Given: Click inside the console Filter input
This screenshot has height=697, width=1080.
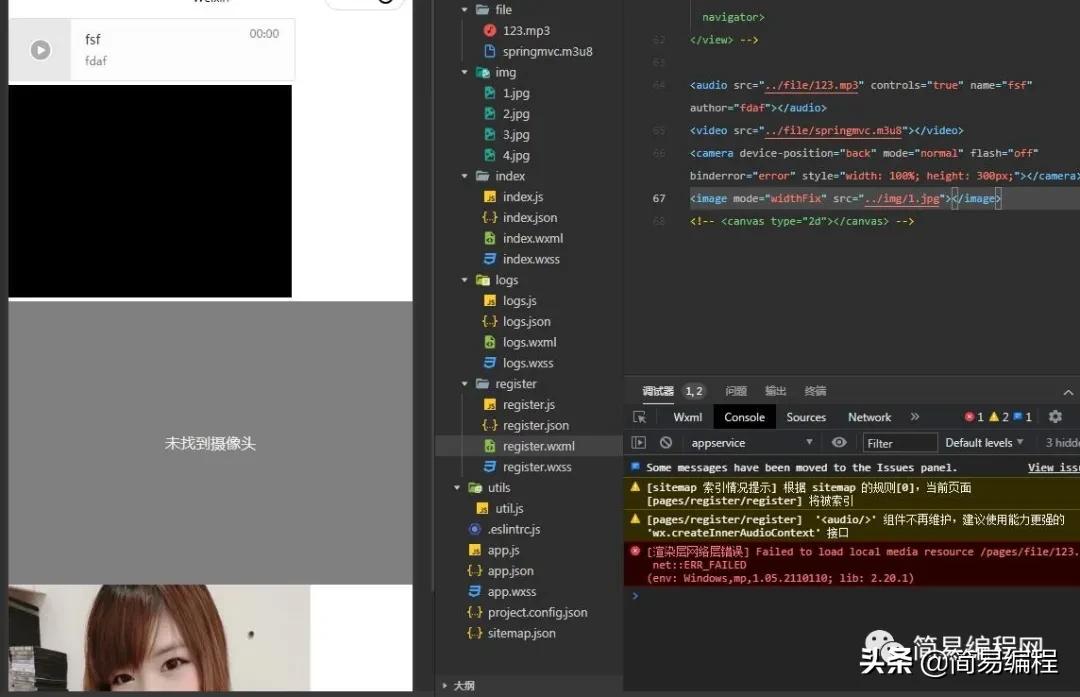Looking at the screenshot, I should point(899,442).
